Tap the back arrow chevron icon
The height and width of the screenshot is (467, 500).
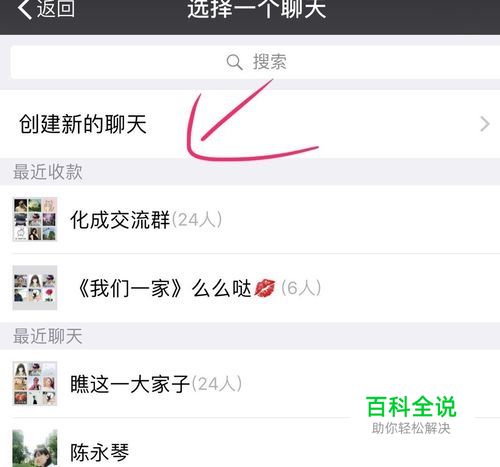click(x=24, y=8)
